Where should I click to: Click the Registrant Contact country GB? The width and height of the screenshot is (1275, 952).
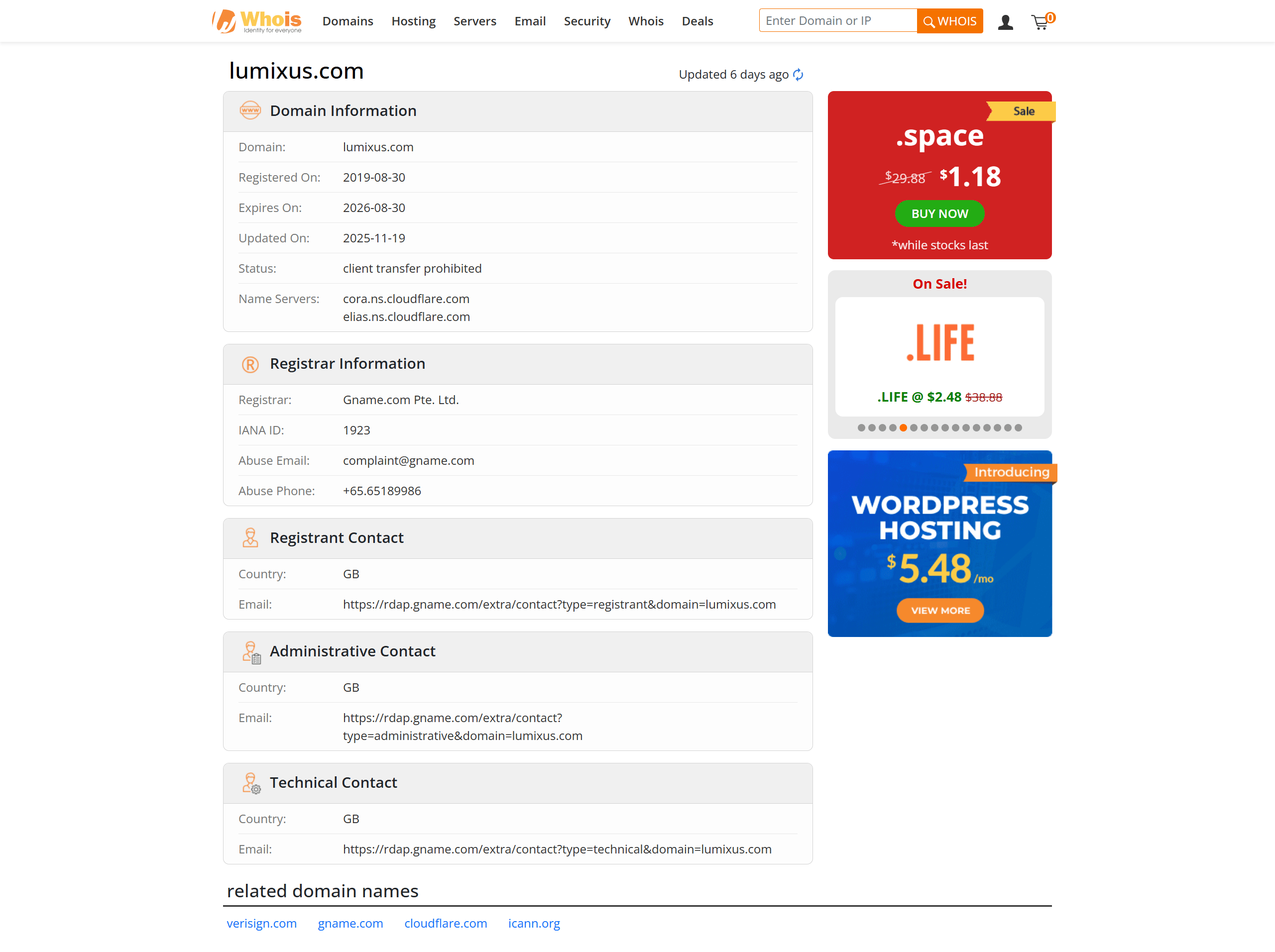[x=350, y=574]
